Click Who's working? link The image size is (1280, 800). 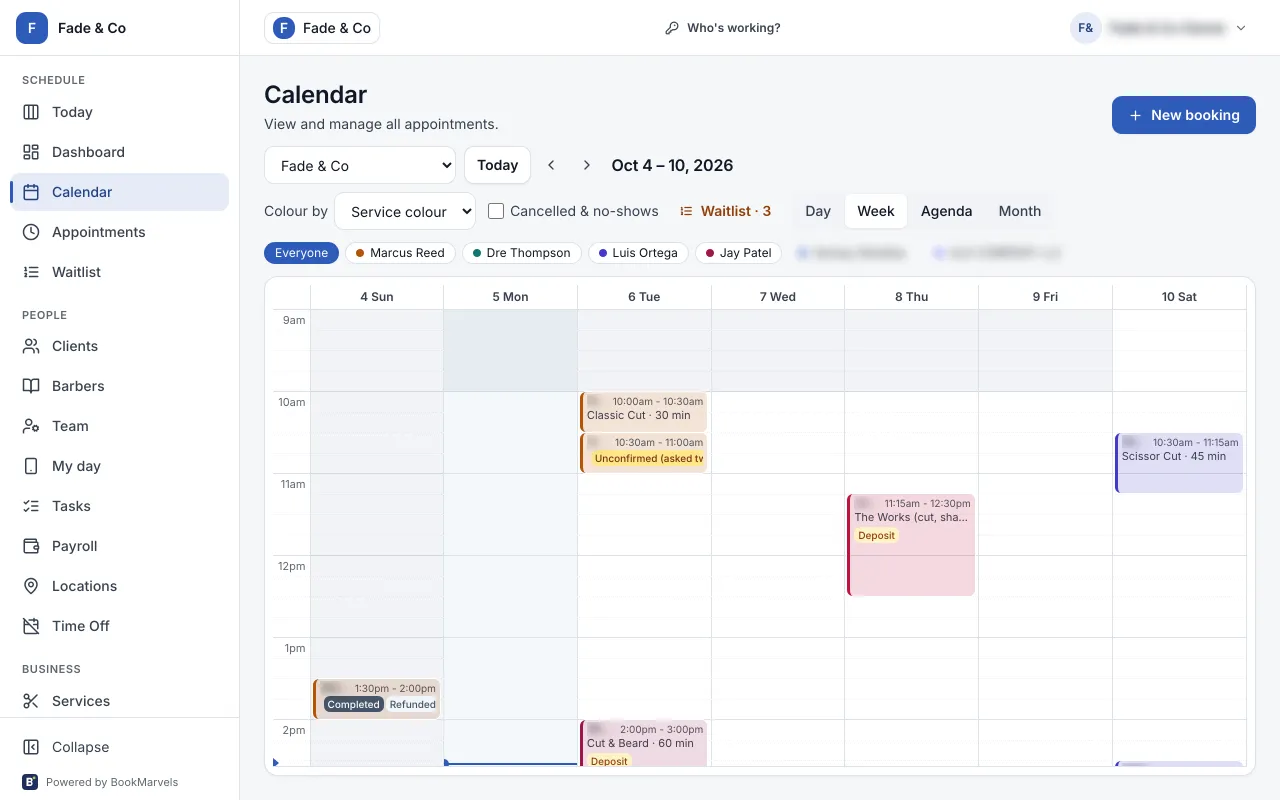pos(722,28)
